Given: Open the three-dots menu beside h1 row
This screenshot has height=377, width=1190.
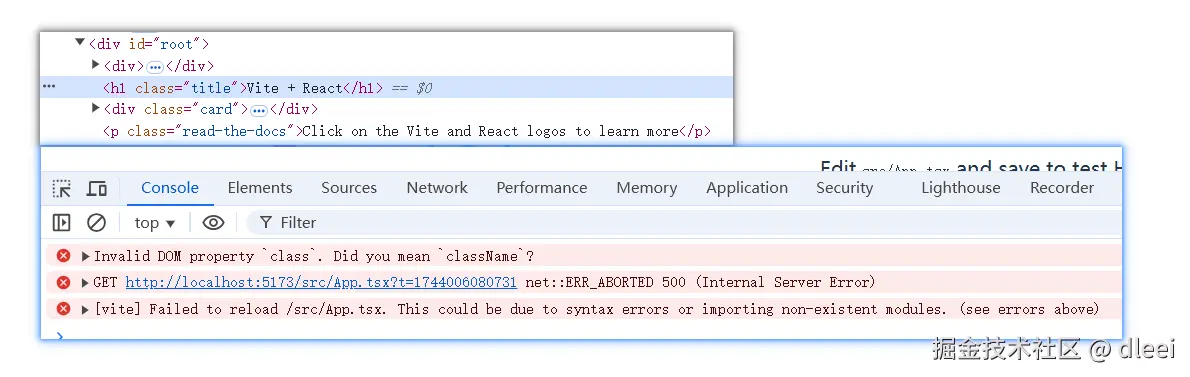Looking at the screenshot, I should click(x=49, y=86).
